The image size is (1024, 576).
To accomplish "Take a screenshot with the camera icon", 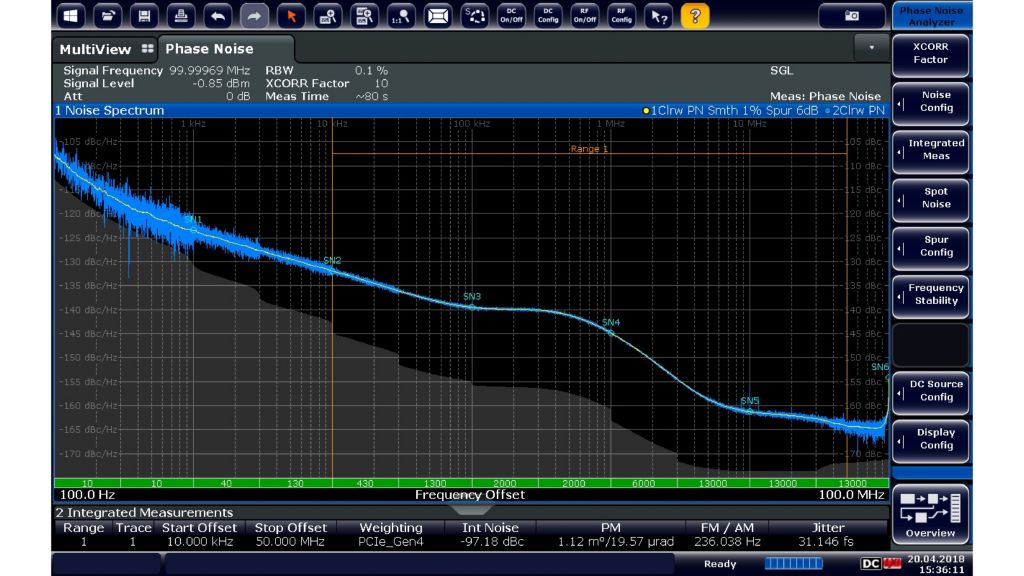I will pos(851,16).
